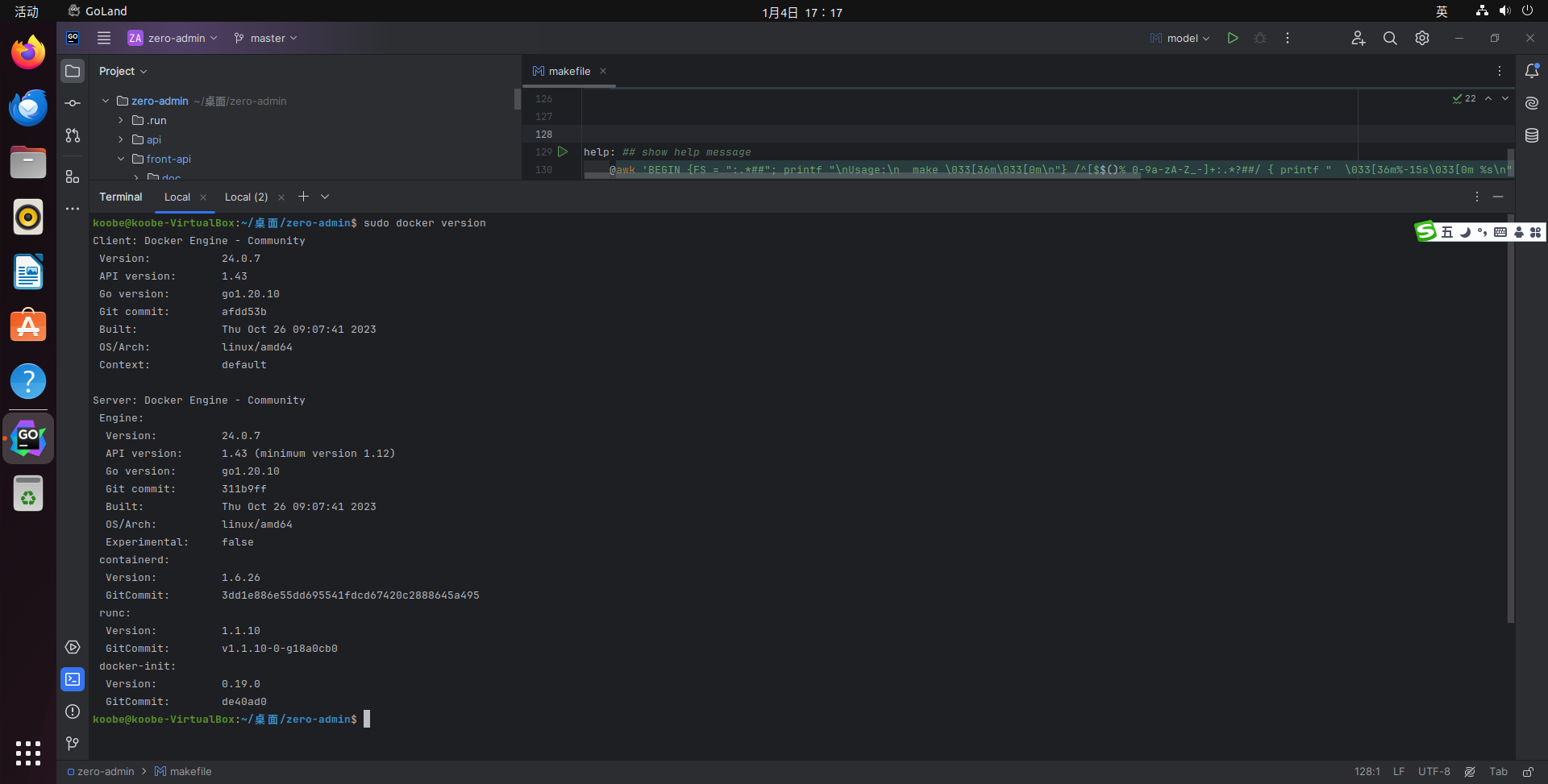
Task: Go to previous highlighted problem
Action: point(1488,98)
